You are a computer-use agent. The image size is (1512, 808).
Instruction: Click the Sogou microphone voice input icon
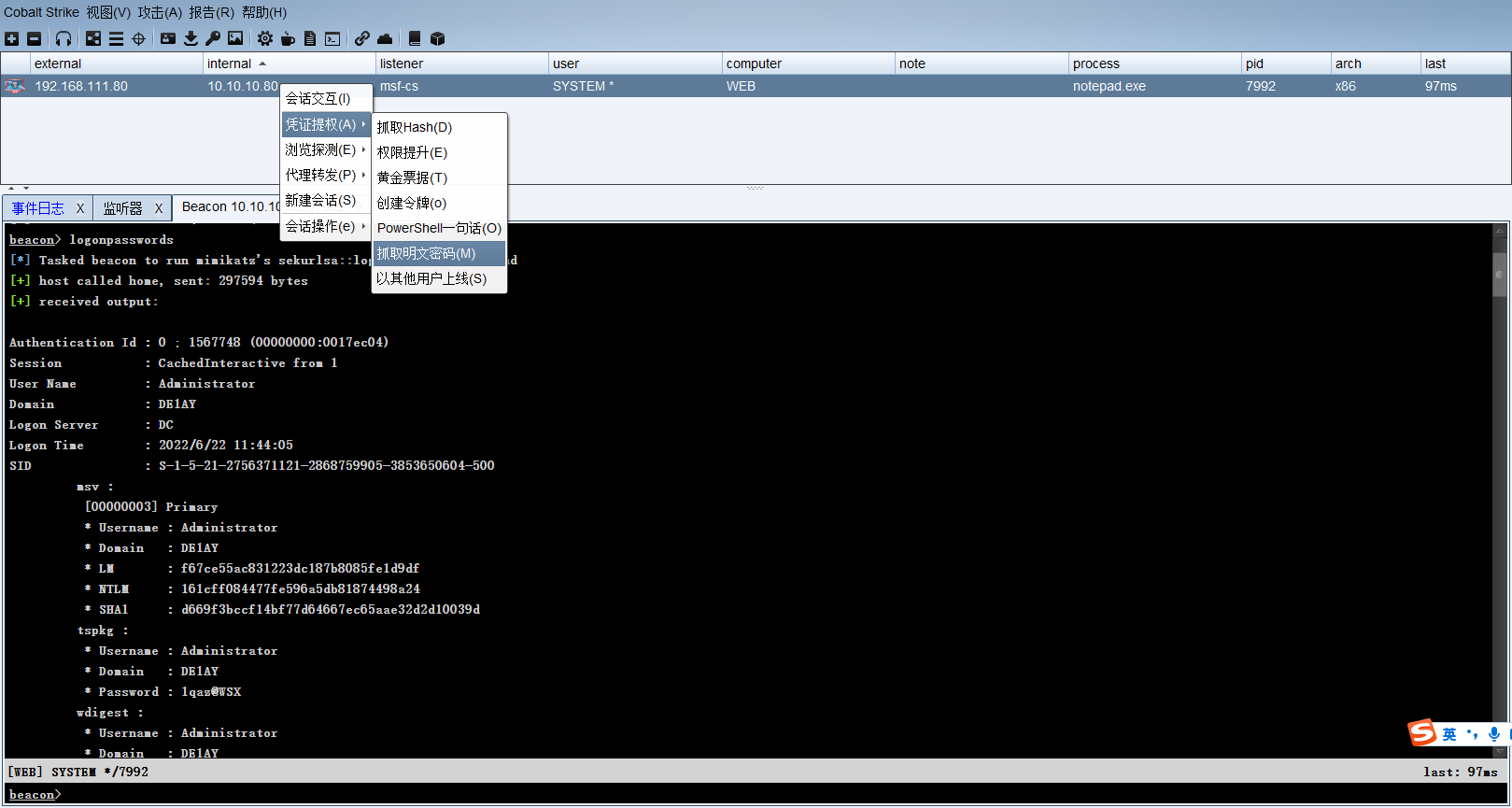coord(1494,734)
